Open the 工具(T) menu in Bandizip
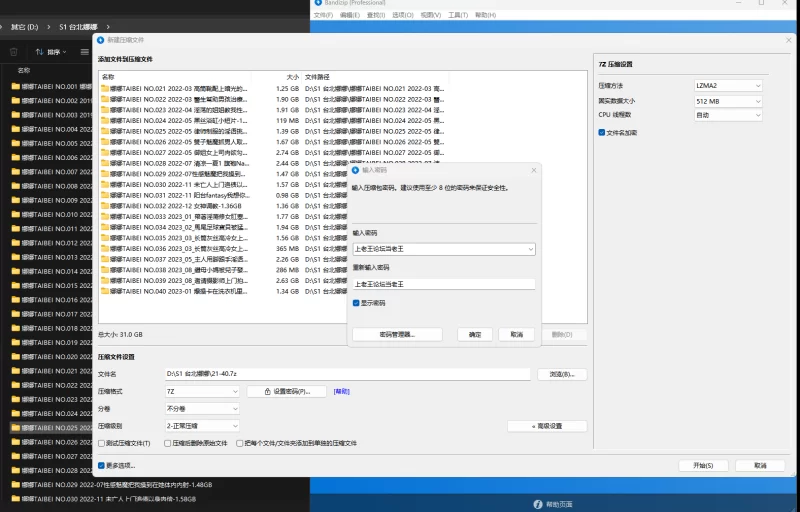800x512 pixels. (458, 15)
